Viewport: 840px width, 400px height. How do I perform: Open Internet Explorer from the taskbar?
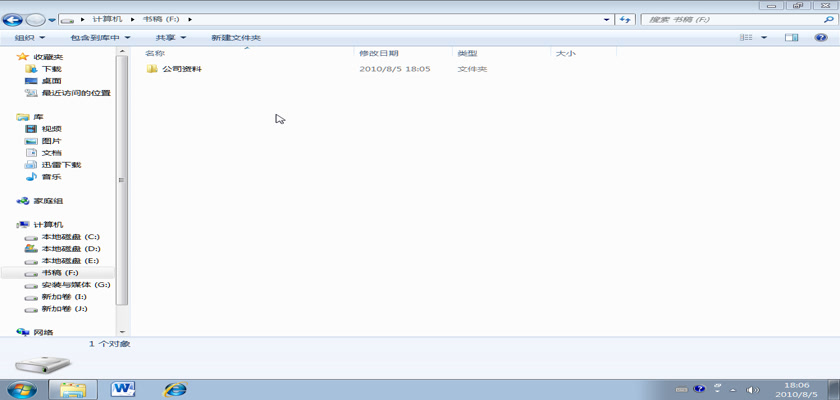click(175, 388)
